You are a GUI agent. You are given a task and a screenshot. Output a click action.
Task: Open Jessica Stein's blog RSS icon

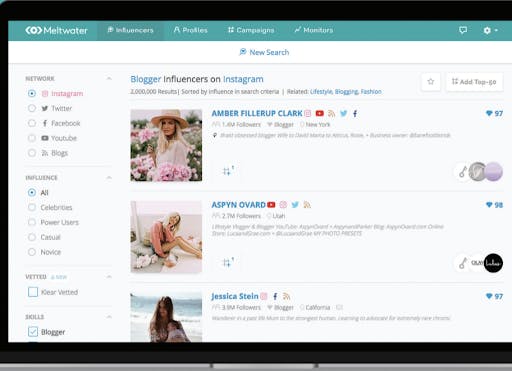tap(286, 296)
